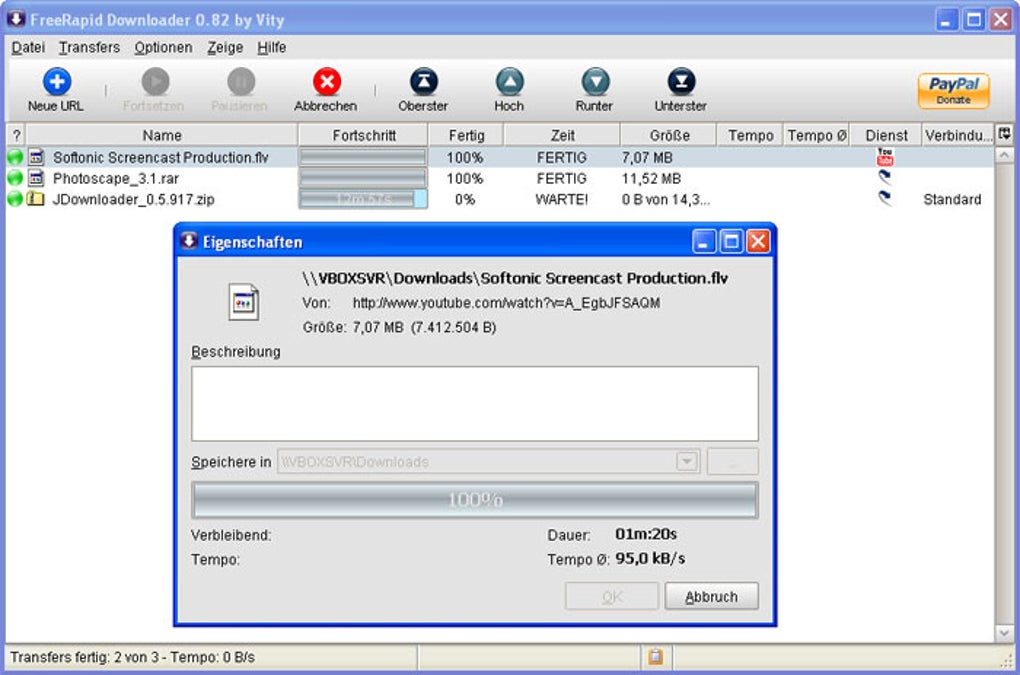Click the greyed OK button

pyautogui.click(x=611, y=596)
